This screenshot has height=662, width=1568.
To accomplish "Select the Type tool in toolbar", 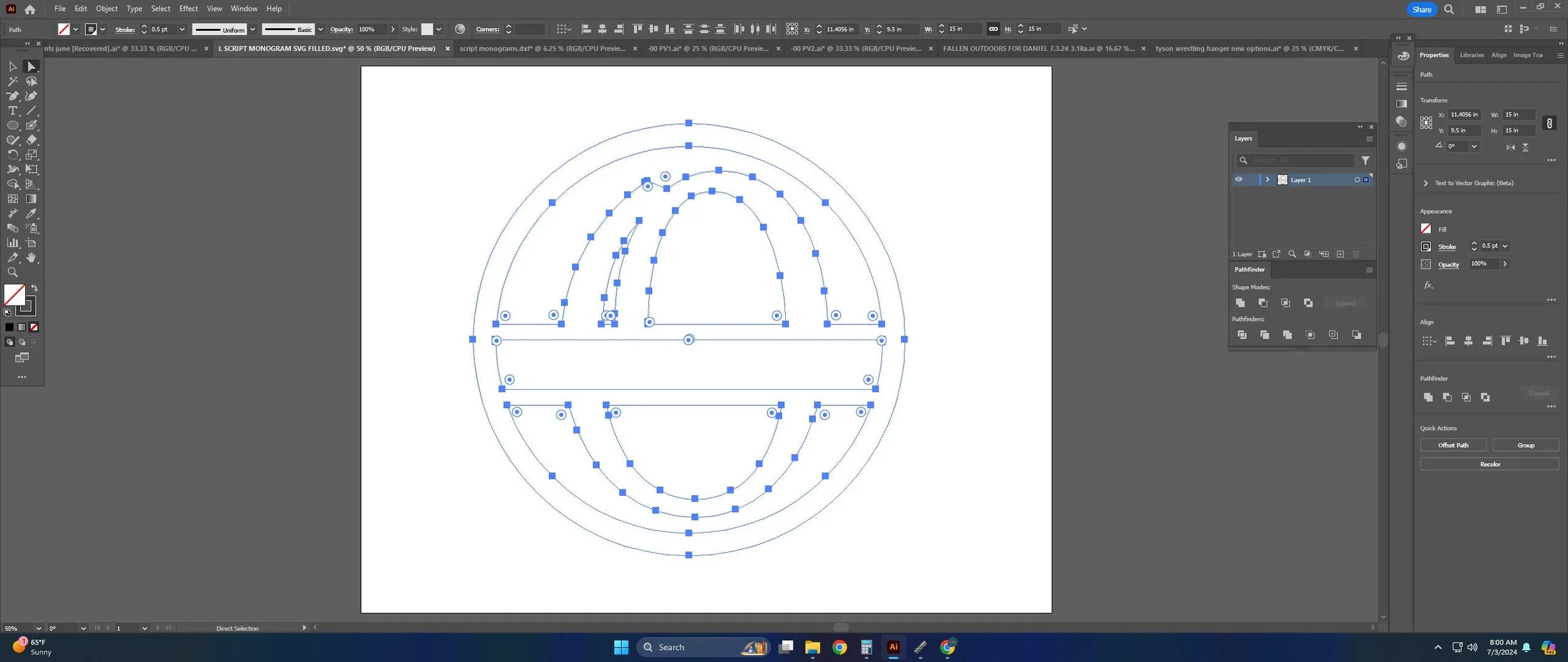I will (x=12, y=110).
